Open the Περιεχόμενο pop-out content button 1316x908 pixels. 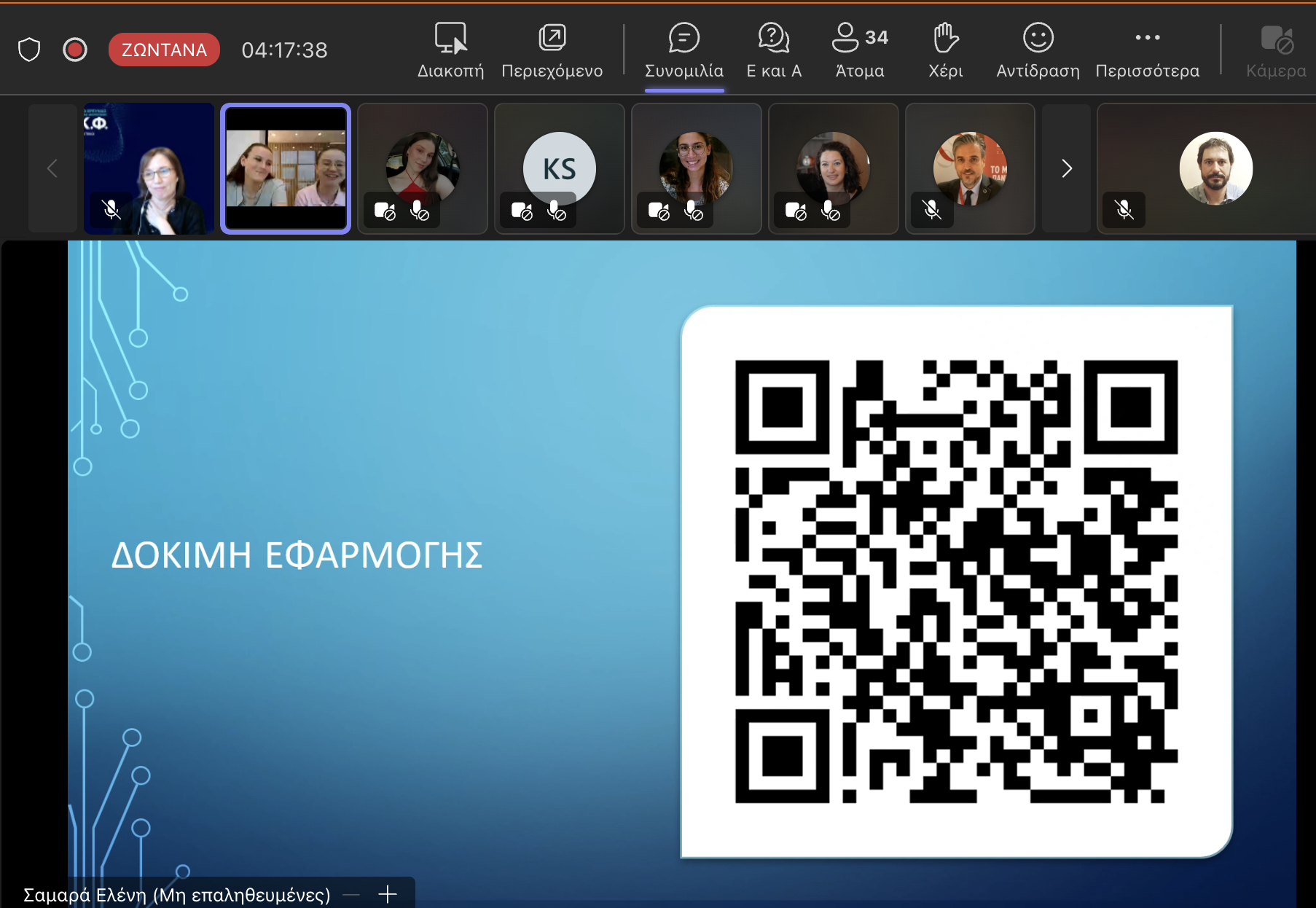[552, 50]
